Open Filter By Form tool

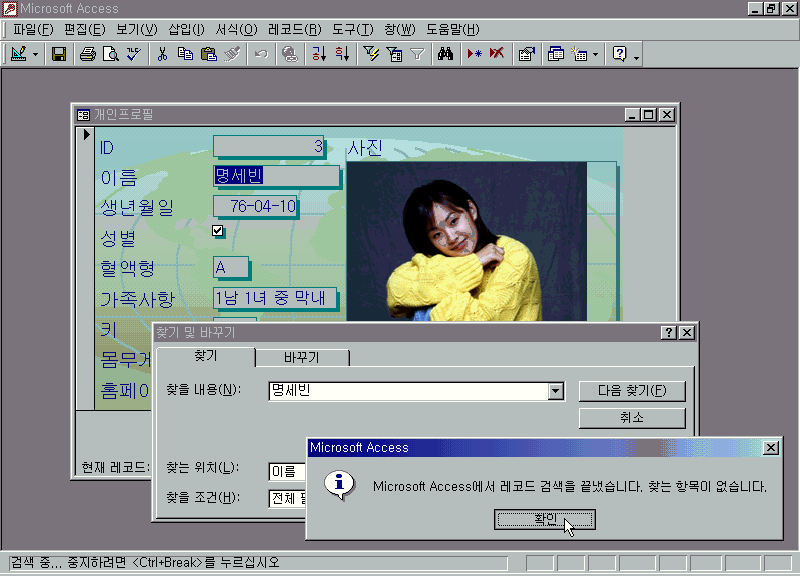[x=394, y=54]
